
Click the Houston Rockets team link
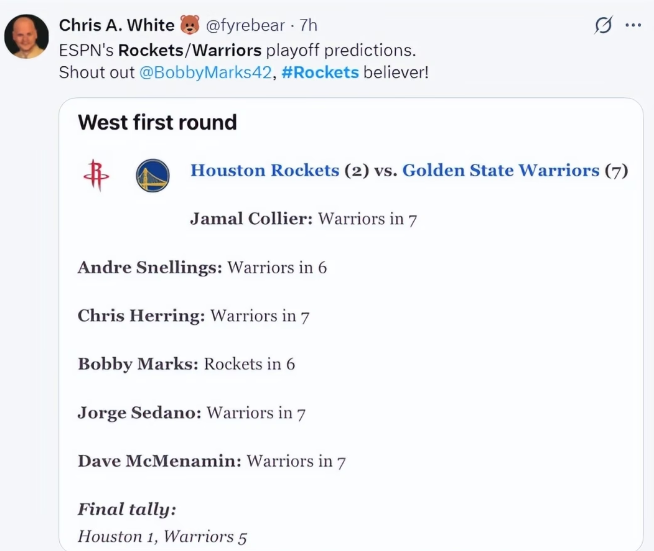(x=265, y=170)
